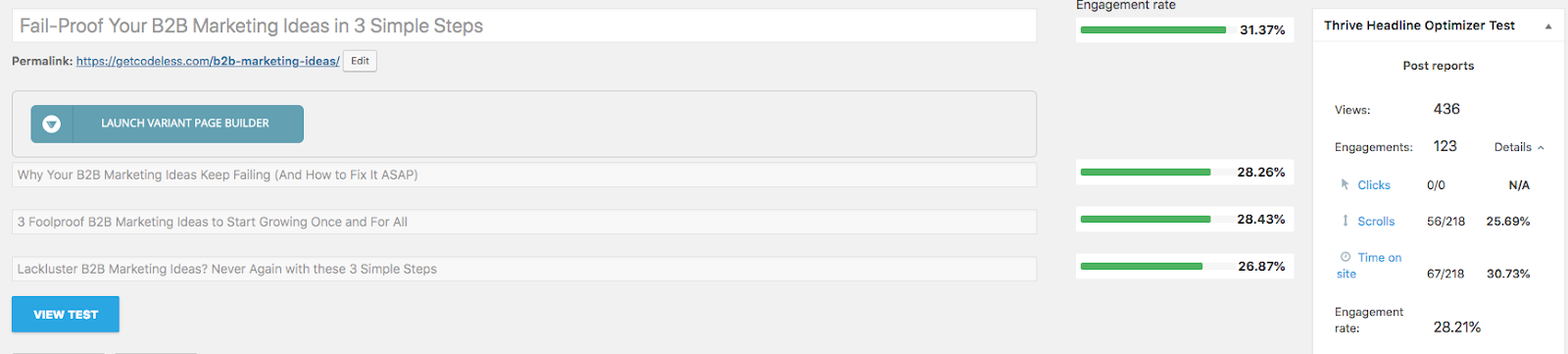The width and height of the screenshot is (1568, 354).
Task: Click the Clicks cursor icon
Action: (1345, 184)
